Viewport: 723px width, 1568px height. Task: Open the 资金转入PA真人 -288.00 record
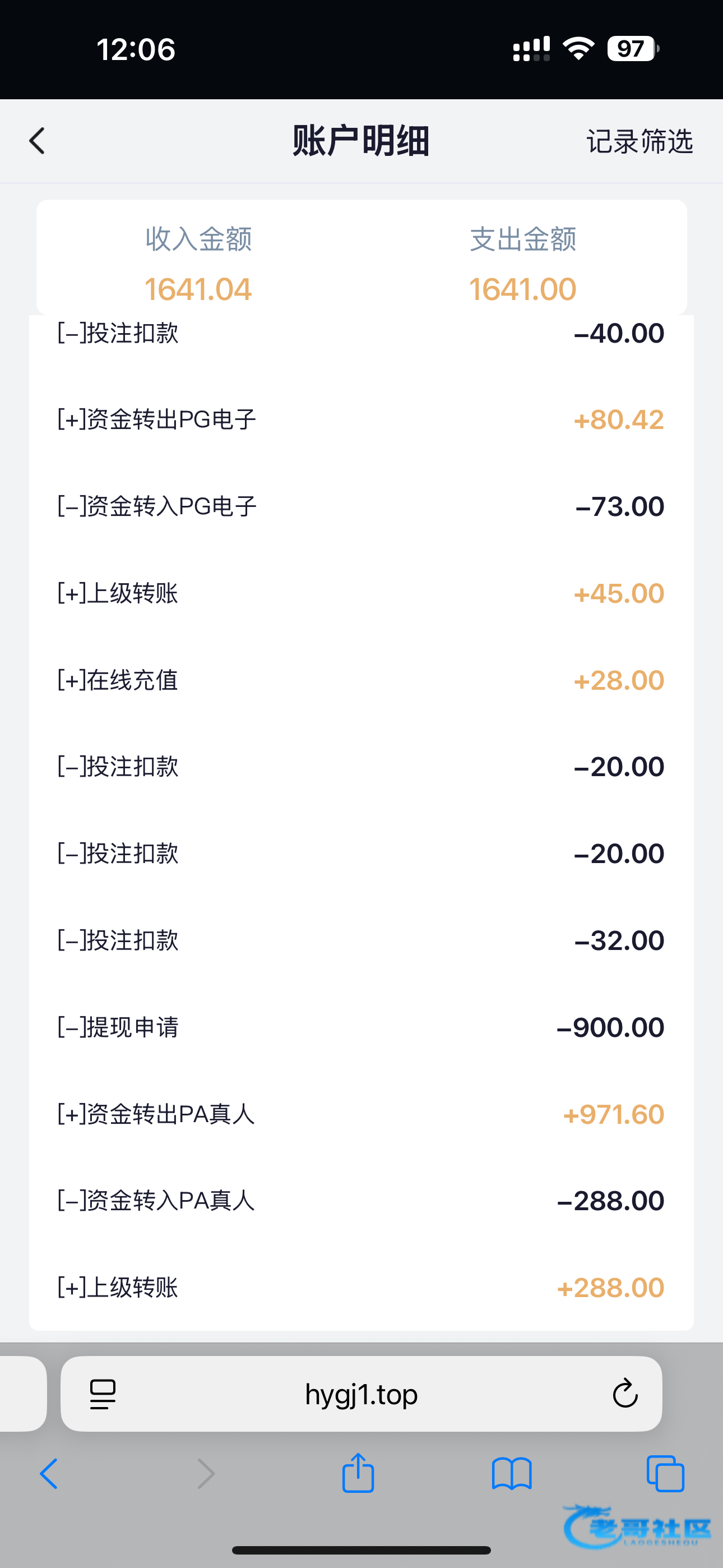(x=361, y=1200)
